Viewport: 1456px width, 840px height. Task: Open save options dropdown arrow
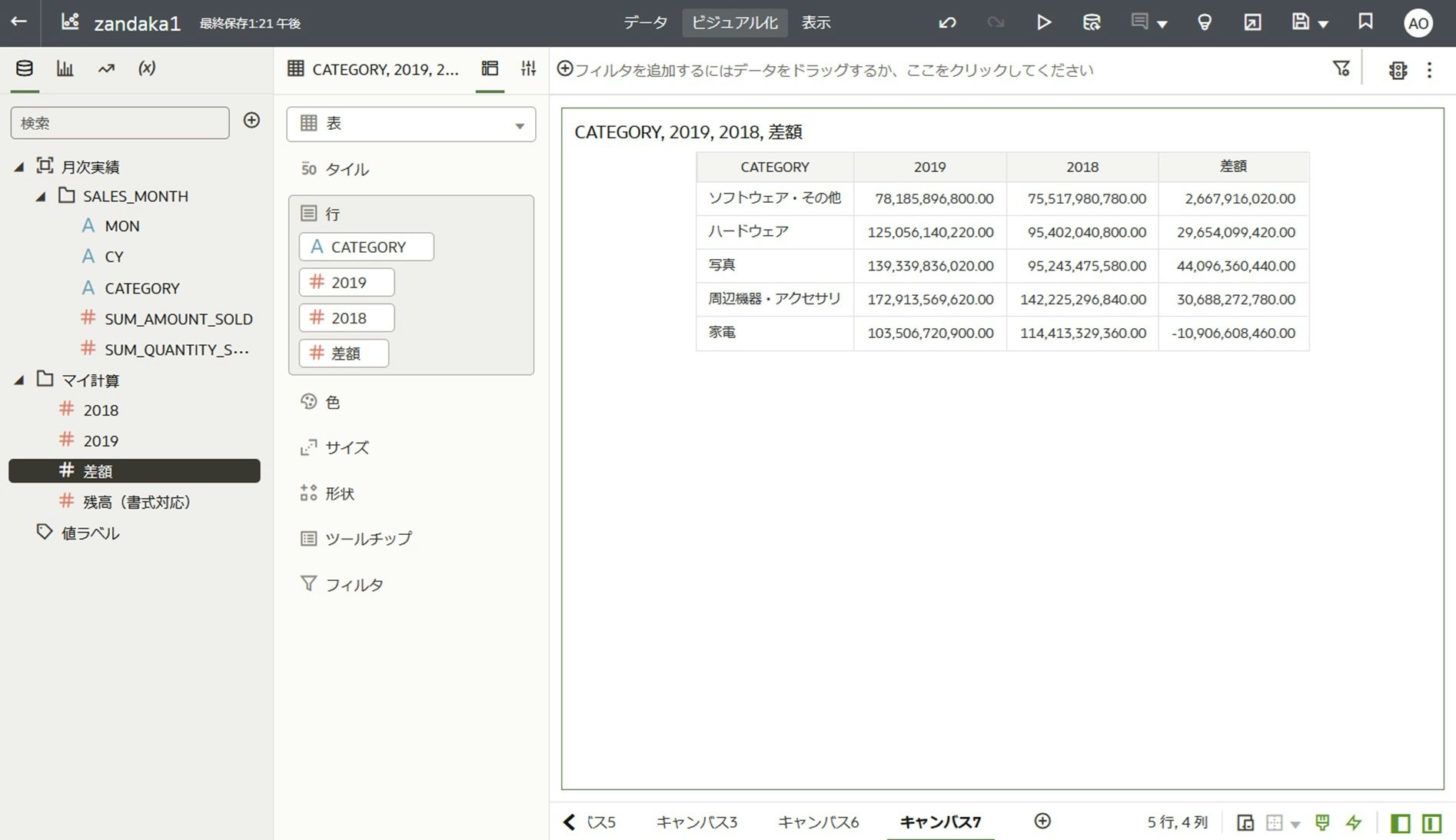point(1323,25)
